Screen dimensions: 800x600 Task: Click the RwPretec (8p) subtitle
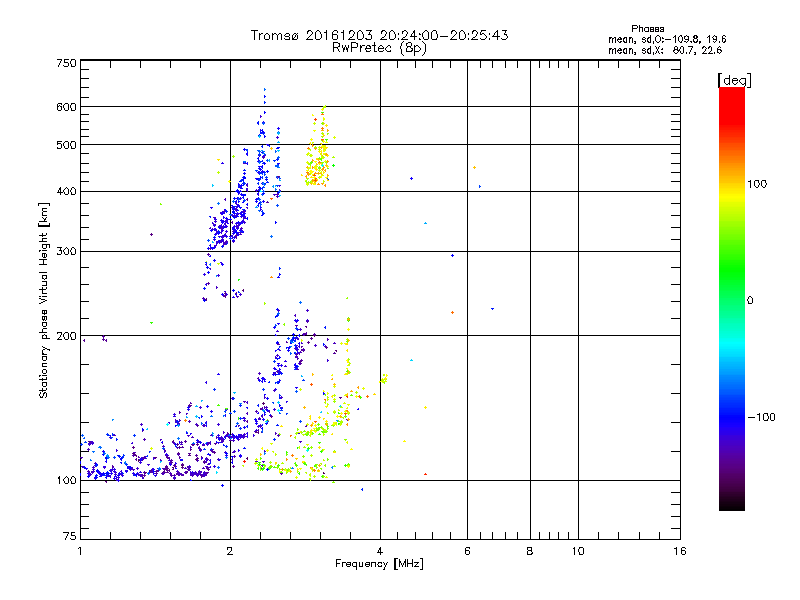coord(379,48)
